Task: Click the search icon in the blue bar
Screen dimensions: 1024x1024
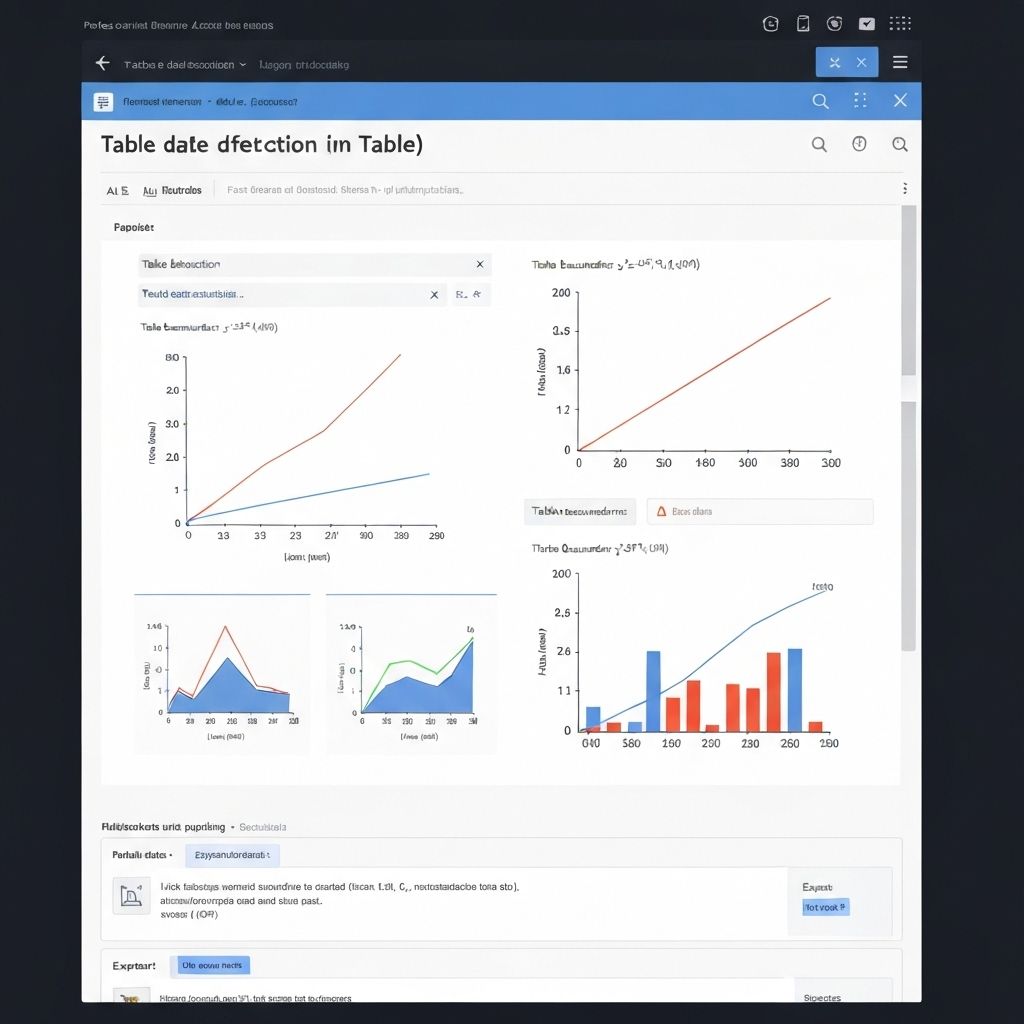Action: click(820, 101)
